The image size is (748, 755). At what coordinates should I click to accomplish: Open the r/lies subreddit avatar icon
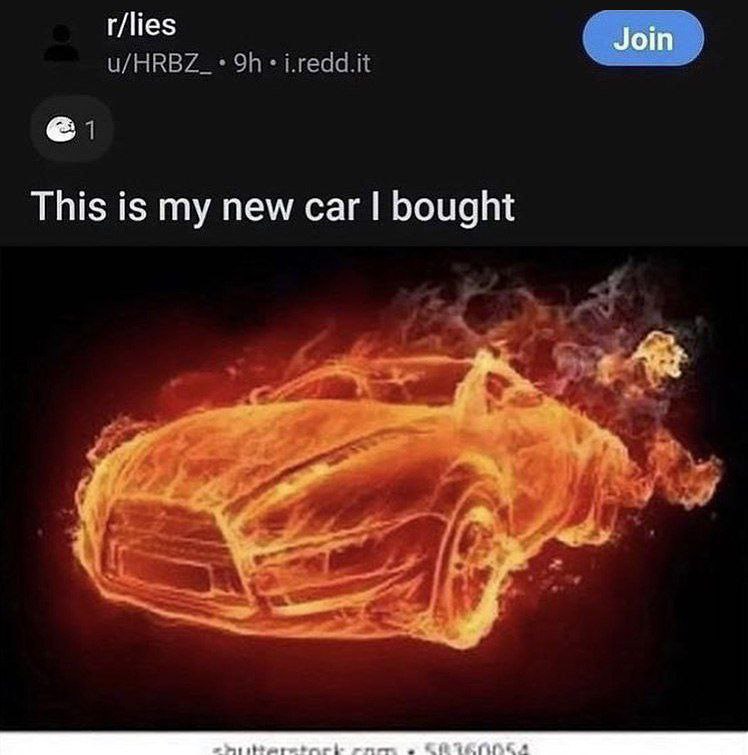pos(61,43)
